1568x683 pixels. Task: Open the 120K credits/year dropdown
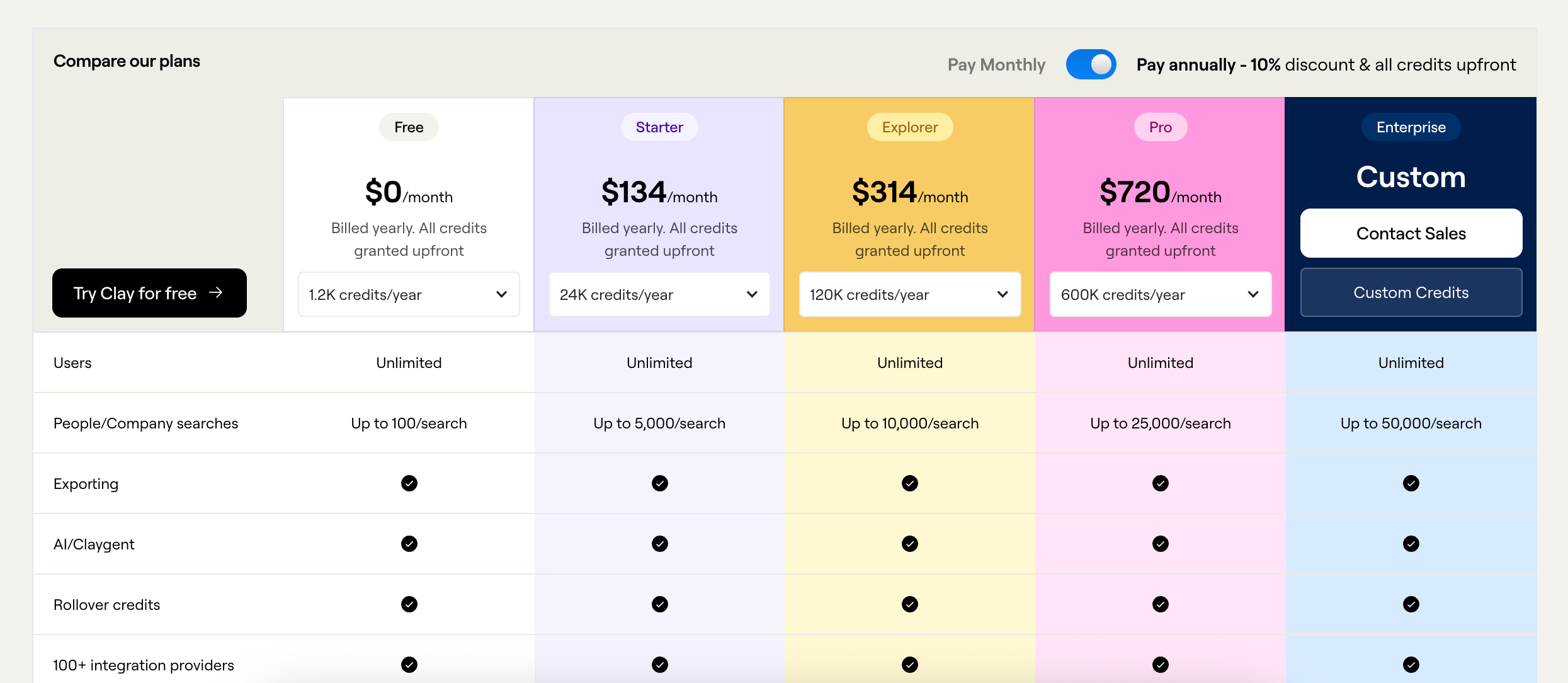(x=910, y=294)
